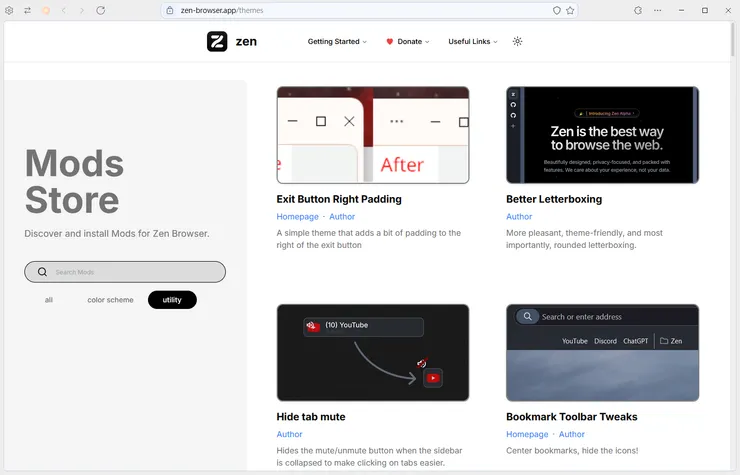Expand the Getting Started dropdown
The image size is (740, 475).
(x=337, y=42)
